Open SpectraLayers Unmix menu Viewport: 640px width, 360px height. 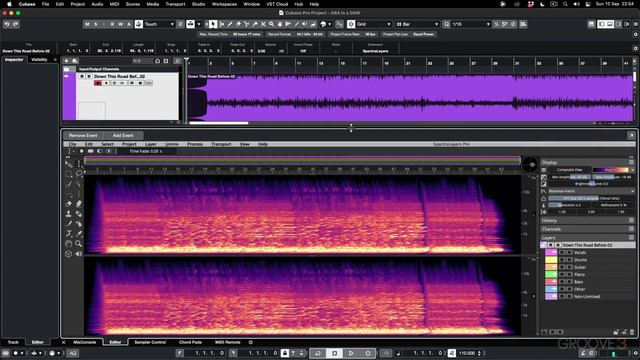point(172,144)
